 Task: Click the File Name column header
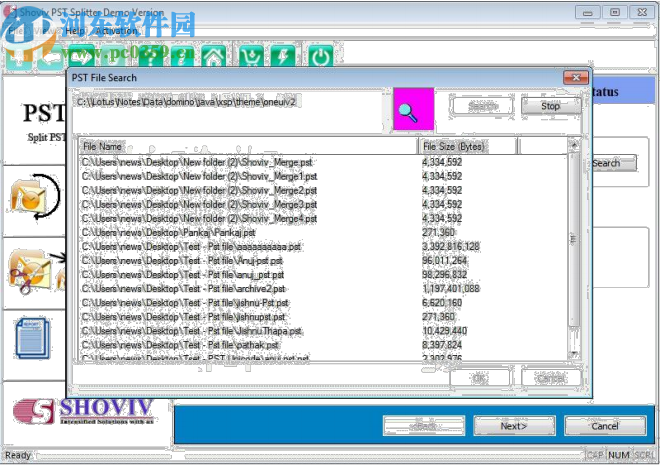(249, 147)
